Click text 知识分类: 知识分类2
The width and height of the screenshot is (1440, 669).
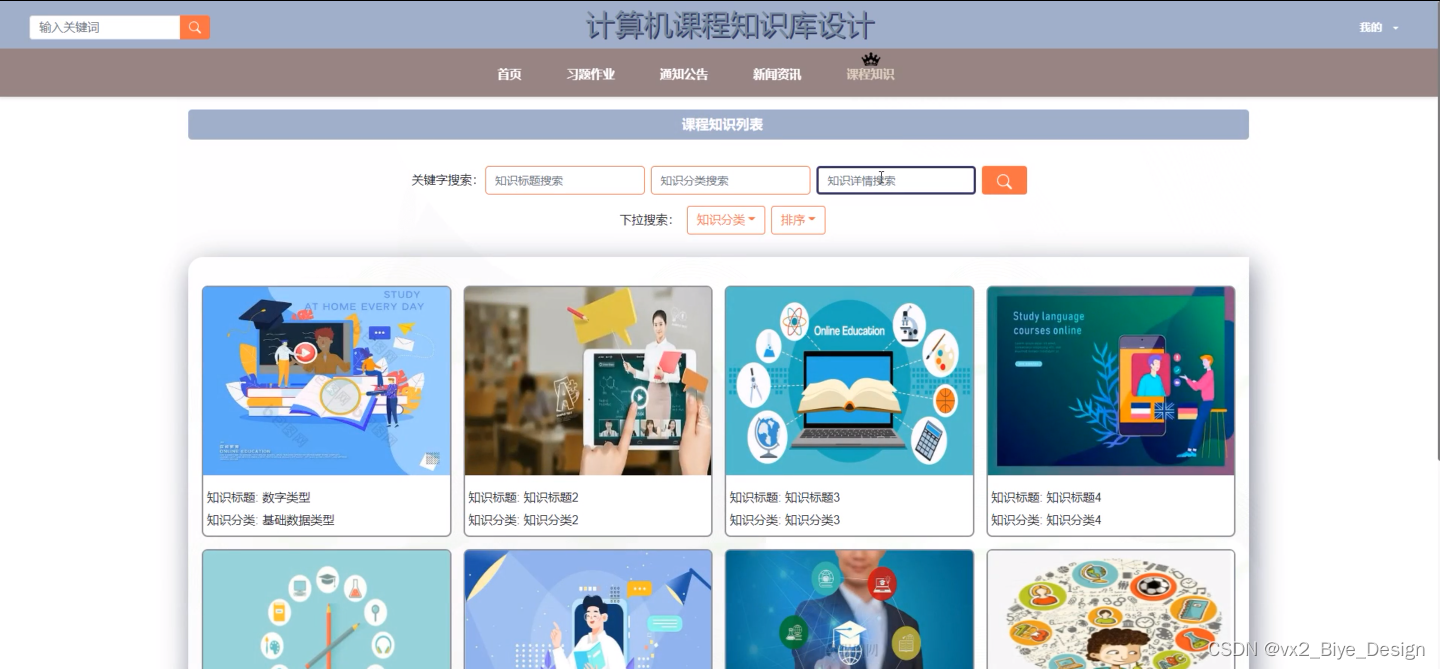coord(524,520)
